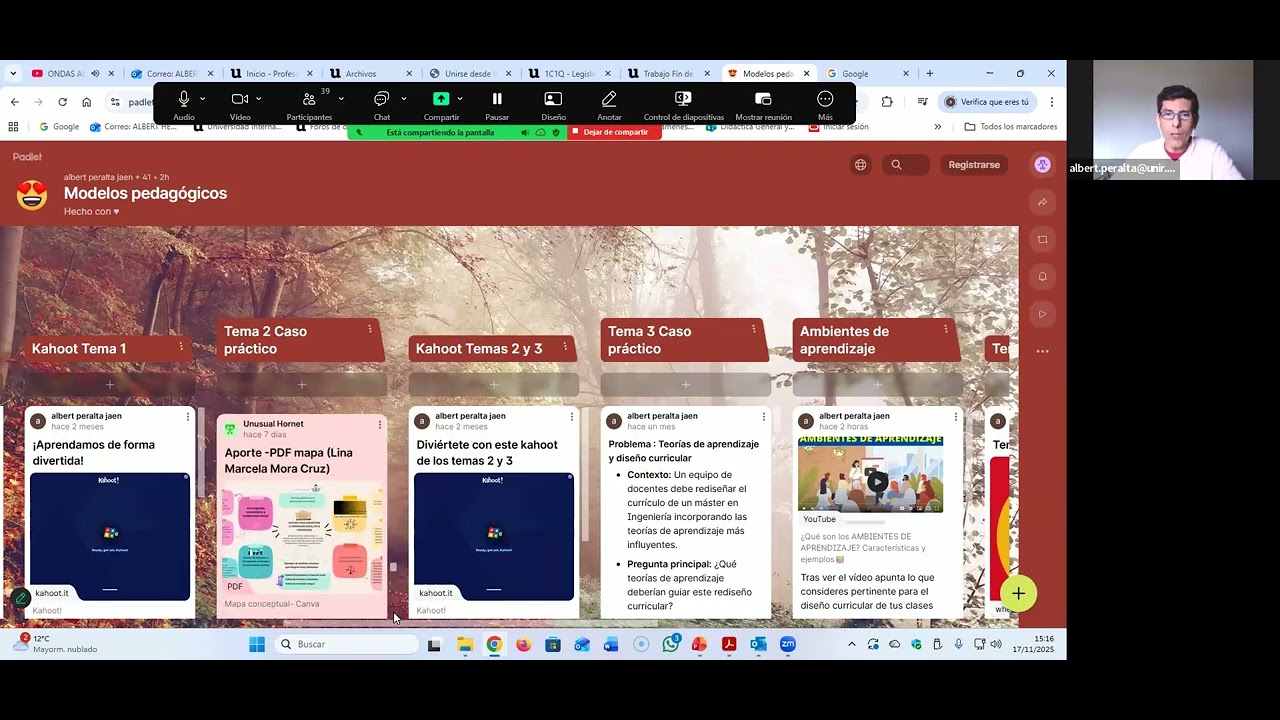The height and width of the screenshot is (720, 1280).
Task: Open Padlet notifications bell
Action: (x=1042, y=276)
